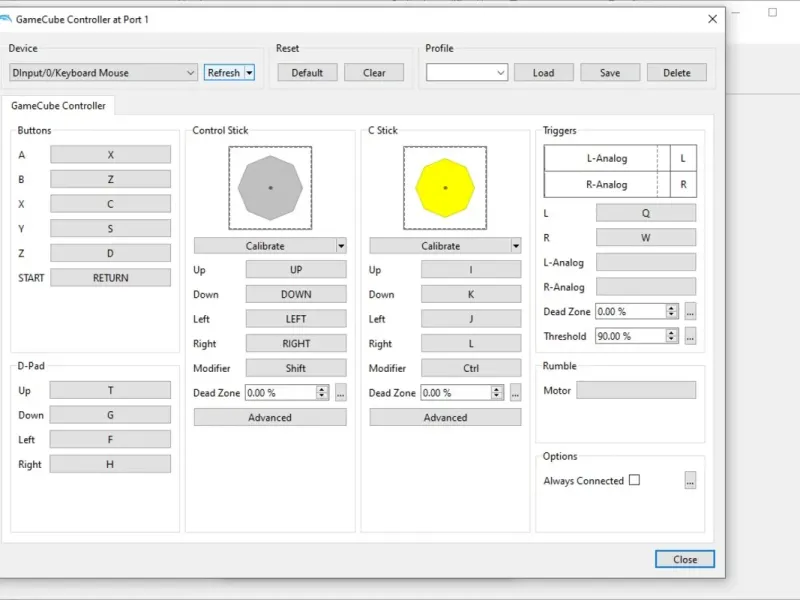The height and width of the screenshot is (600, 800).
Task: Open C Stick Dead Zone ellipsis button
Action: pyautogui.click(x=515, y=393)
